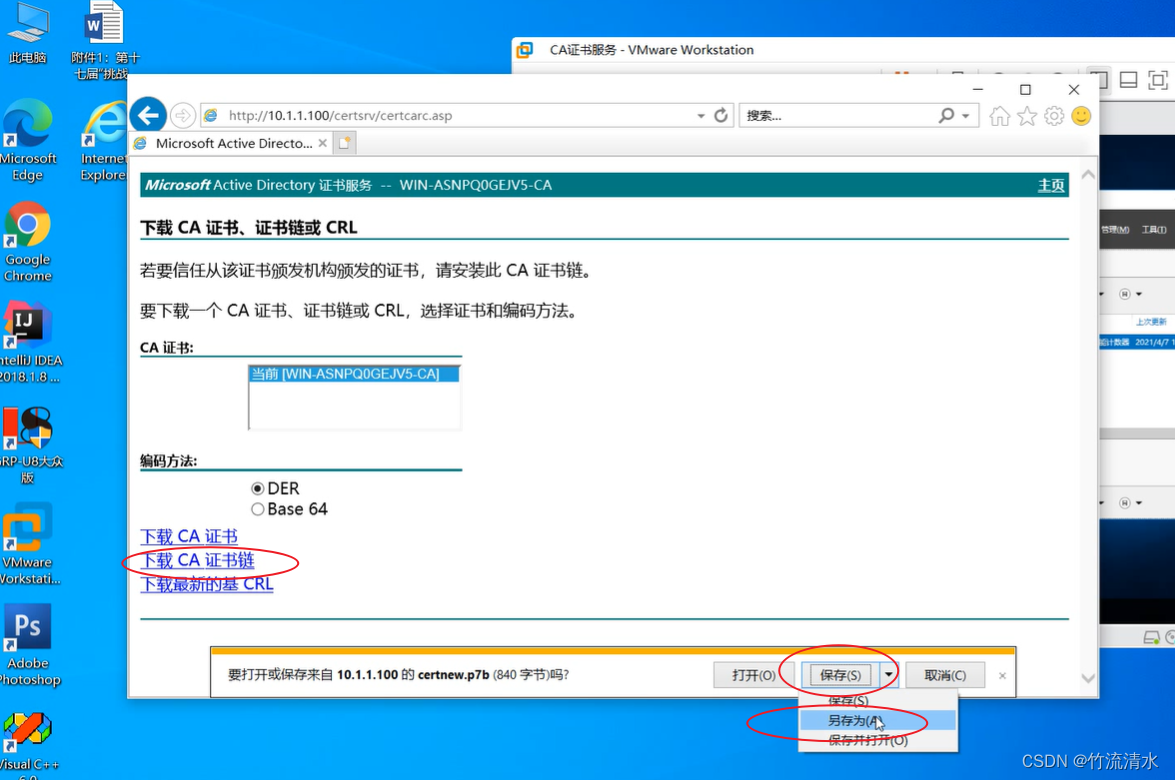
Task: Open This PC desktop icon
Action: (x=28, y=34)
